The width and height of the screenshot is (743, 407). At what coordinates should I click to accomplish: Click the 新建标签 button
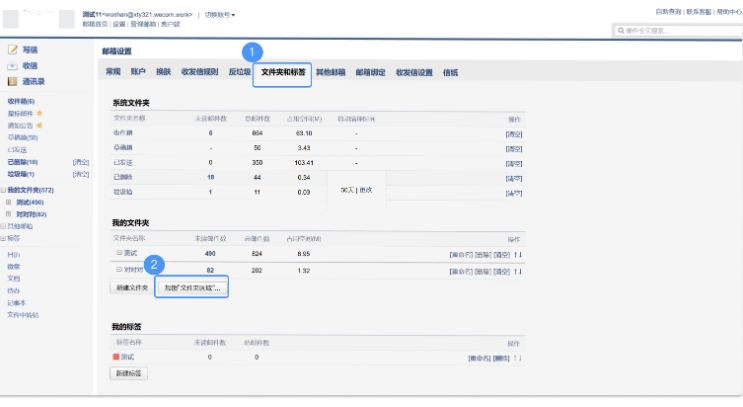(x=128, y=373)
